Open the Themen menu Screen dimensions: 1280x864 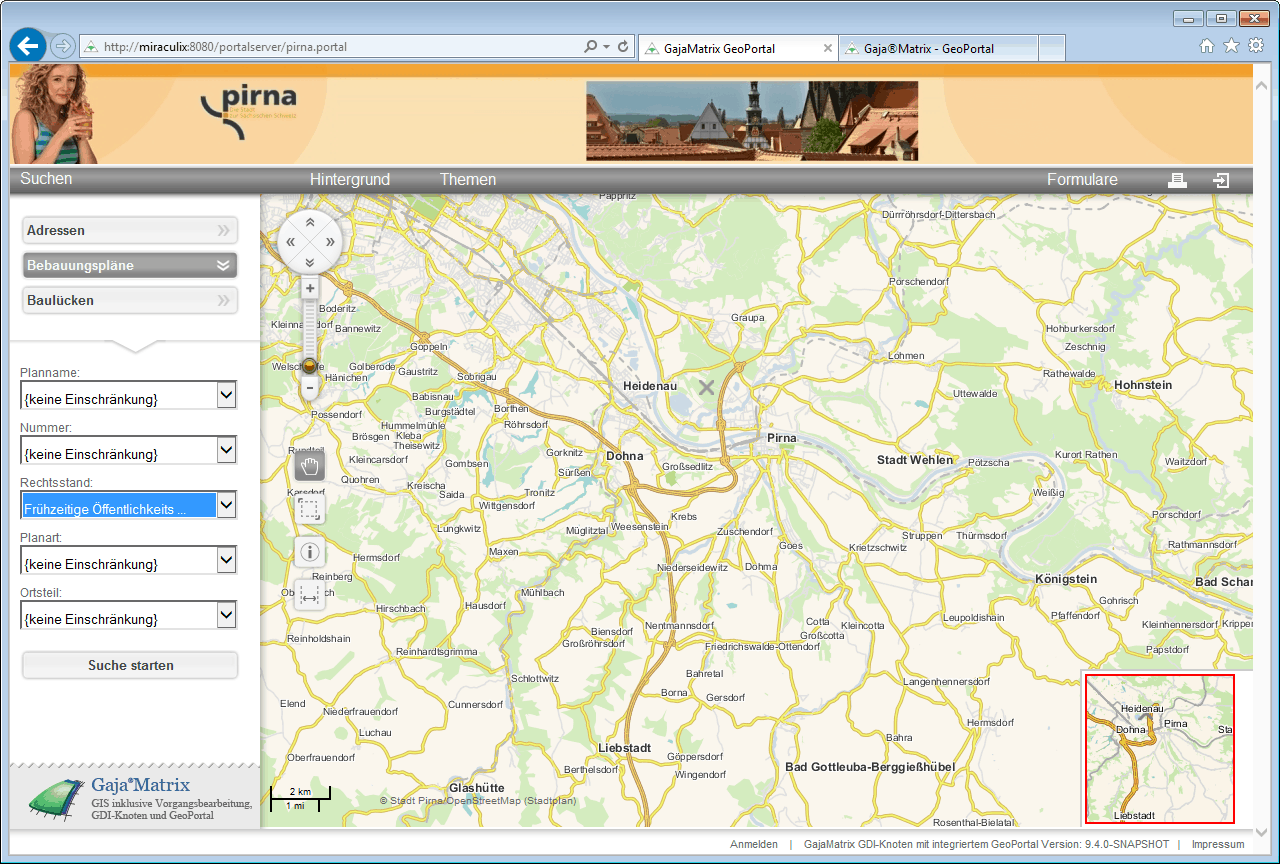[467, 180]
